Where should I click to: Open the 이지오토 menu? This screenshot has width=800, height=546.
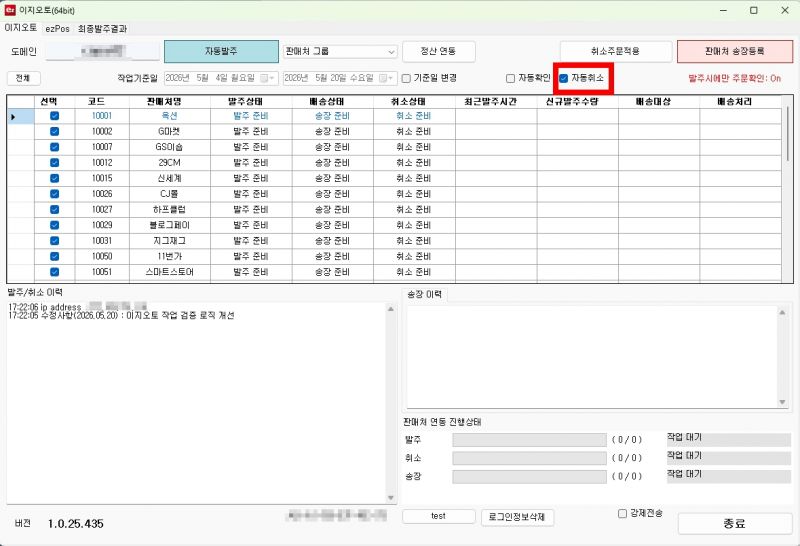(20, 28)
